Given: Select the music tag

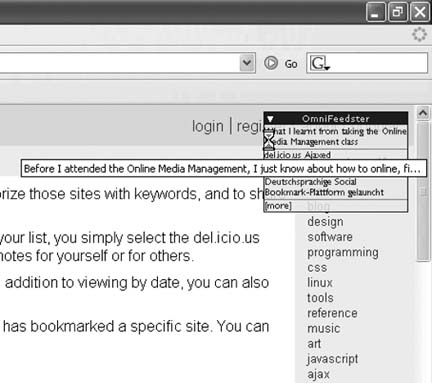Looking at the screenshot, I should click(324, 329).
